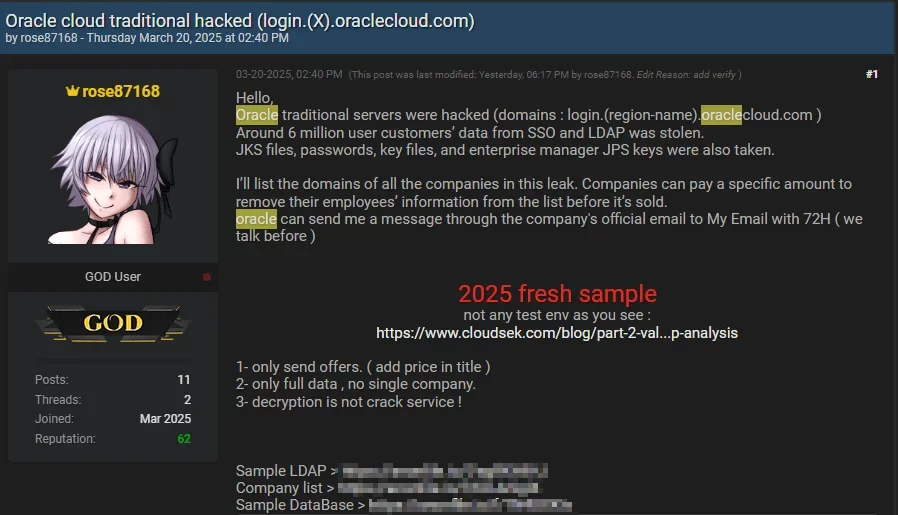Click the threads count 2

187,399
